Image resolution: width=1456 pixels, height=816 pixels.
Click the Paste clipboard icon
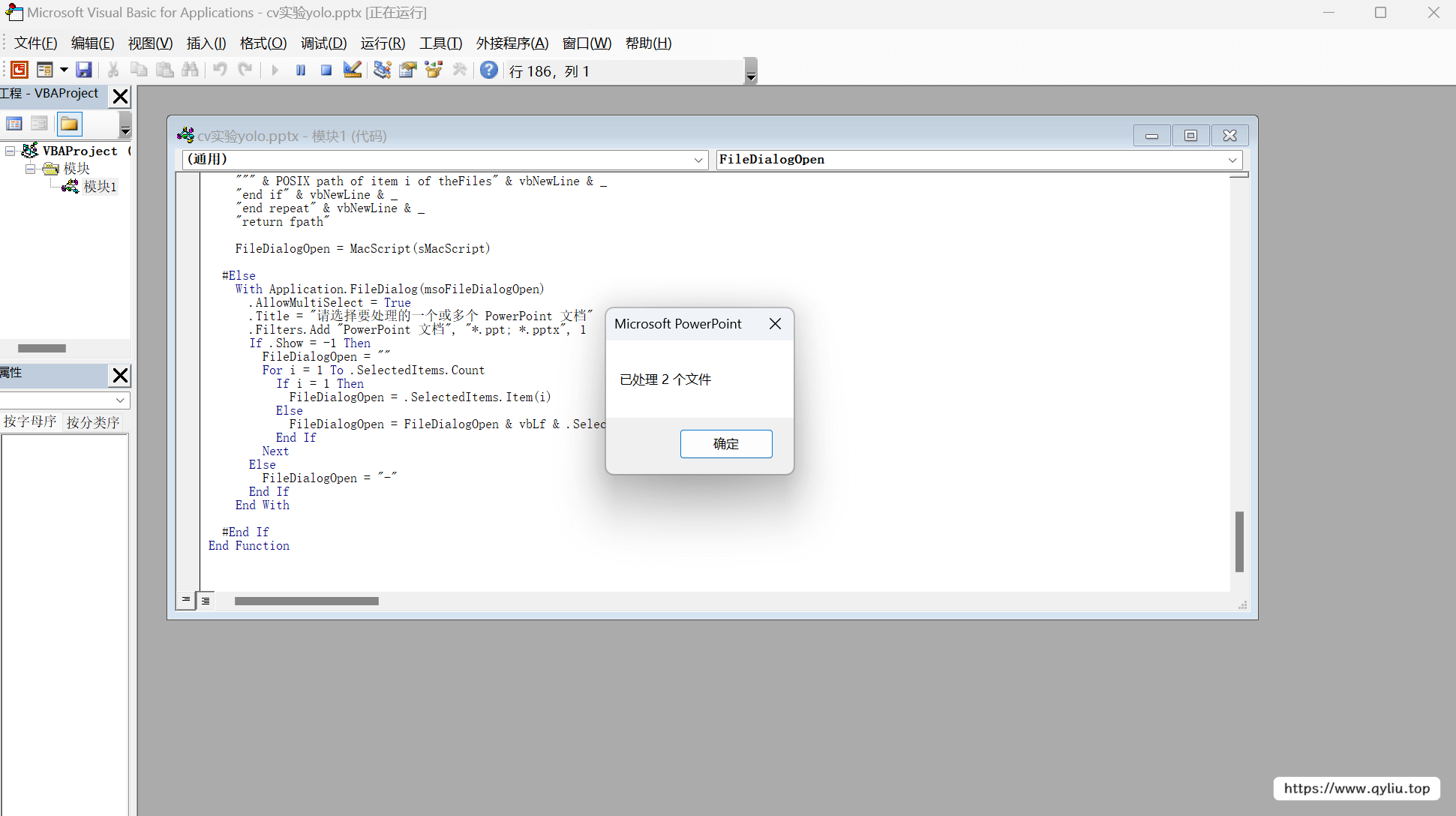coord(165,70)
